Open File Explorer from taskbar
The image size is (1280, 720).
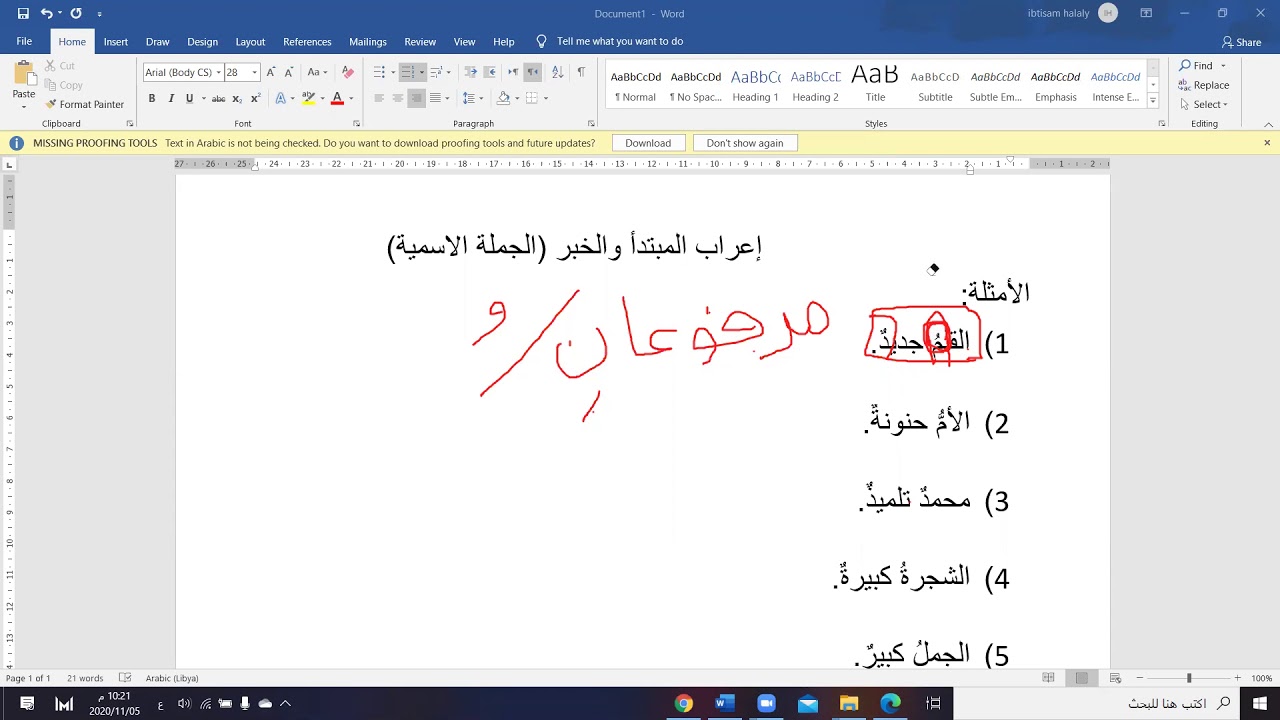click(849, 704)
